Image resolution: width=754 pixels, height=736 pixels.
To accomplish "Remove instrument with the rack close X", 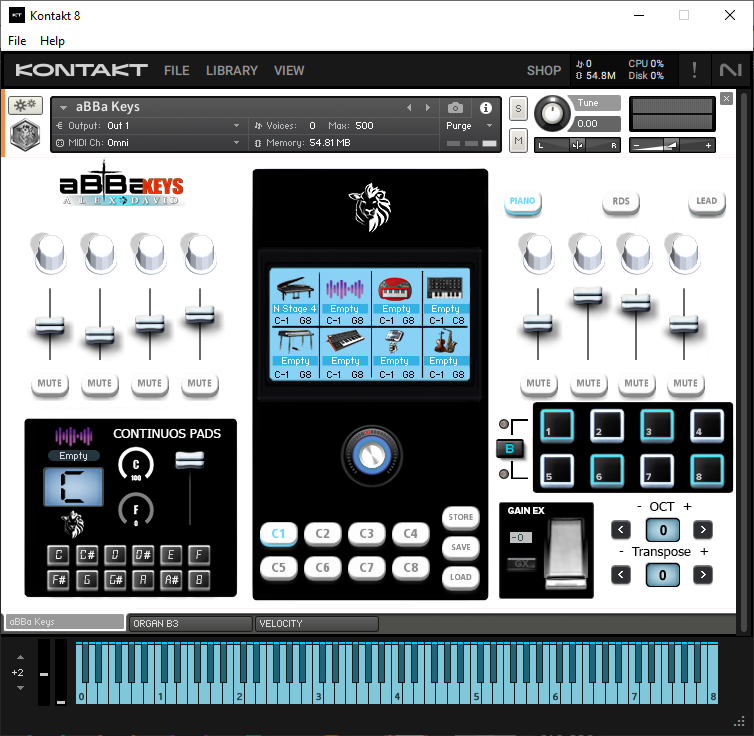I will (726, 99).
